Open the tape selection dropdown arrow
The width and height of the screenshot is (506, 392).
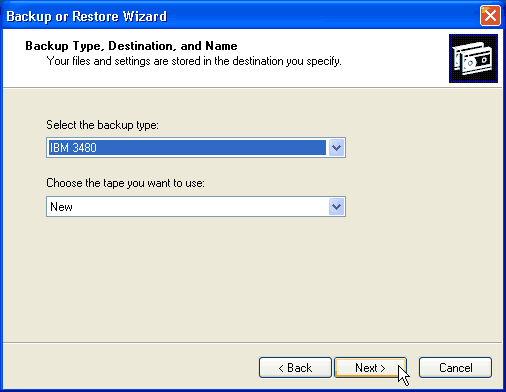336,207
